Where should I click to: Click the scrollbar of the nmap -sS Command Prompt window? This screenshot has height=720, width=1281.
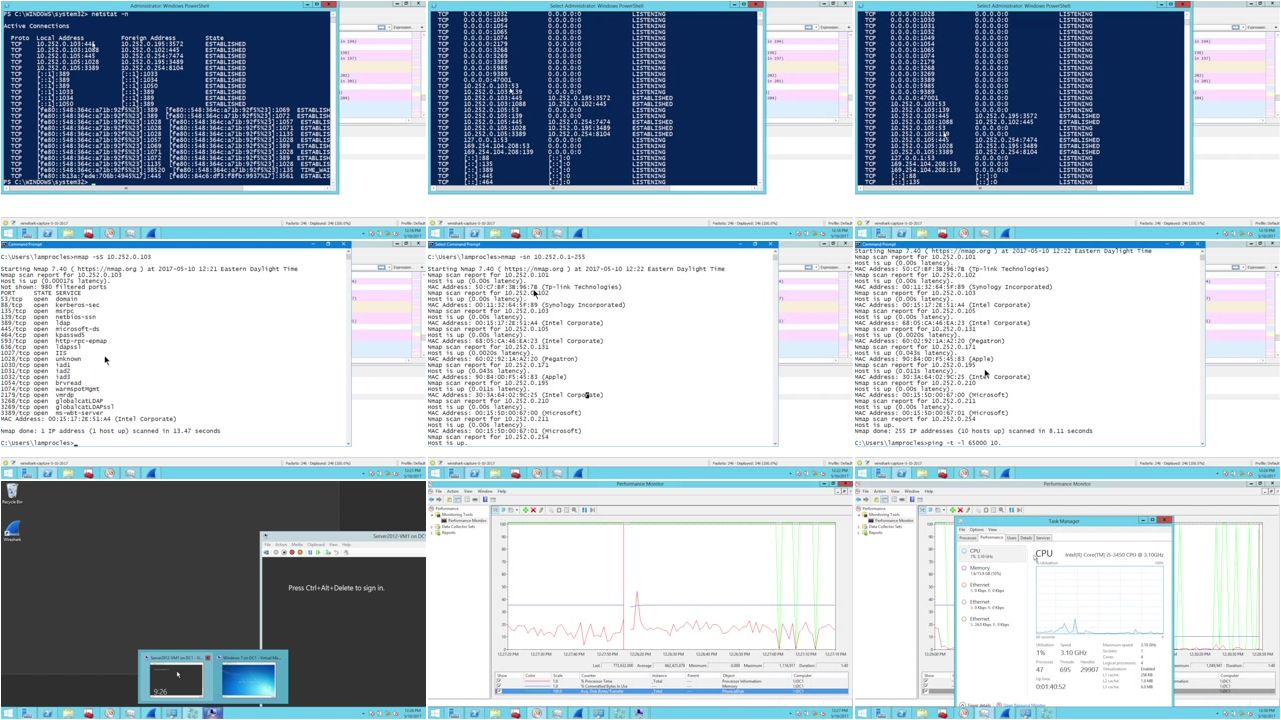[349, 345]
